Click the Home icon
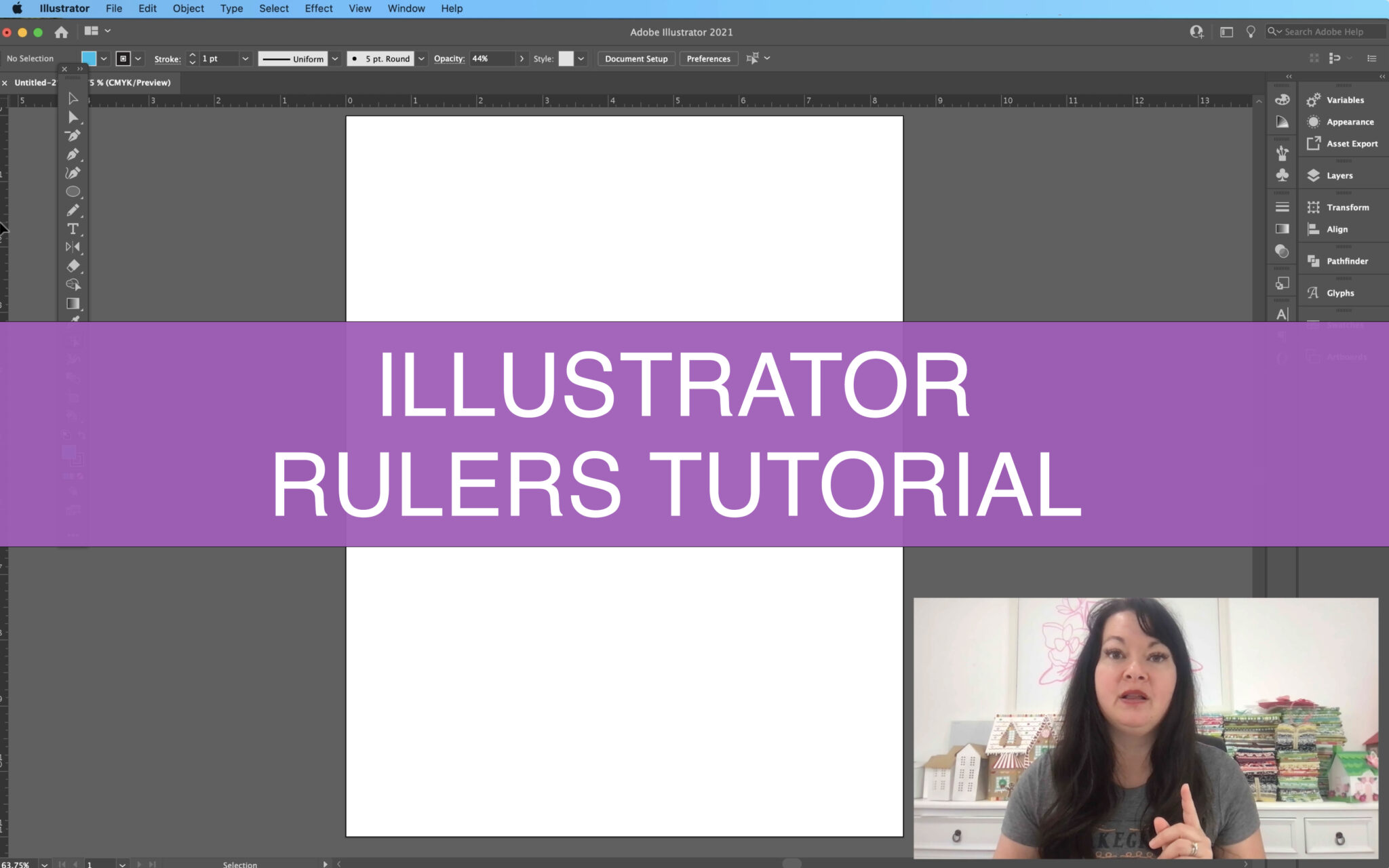Viewport: 1389px width, 868px height. pos(61,32)
